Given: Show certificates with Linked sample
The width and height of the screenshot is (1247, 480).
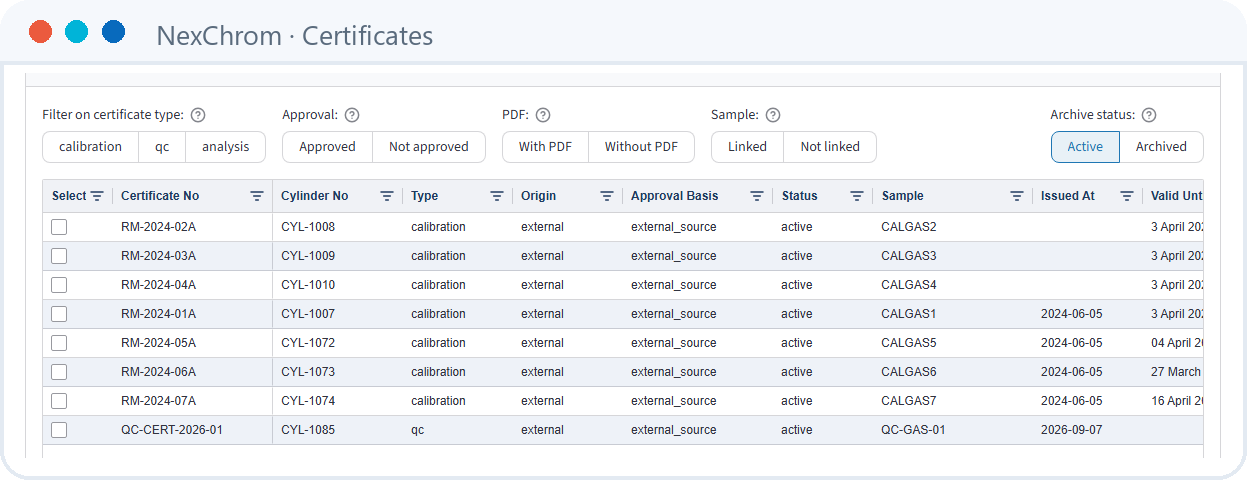Looking at the screenshot, I should coord(747,147).
